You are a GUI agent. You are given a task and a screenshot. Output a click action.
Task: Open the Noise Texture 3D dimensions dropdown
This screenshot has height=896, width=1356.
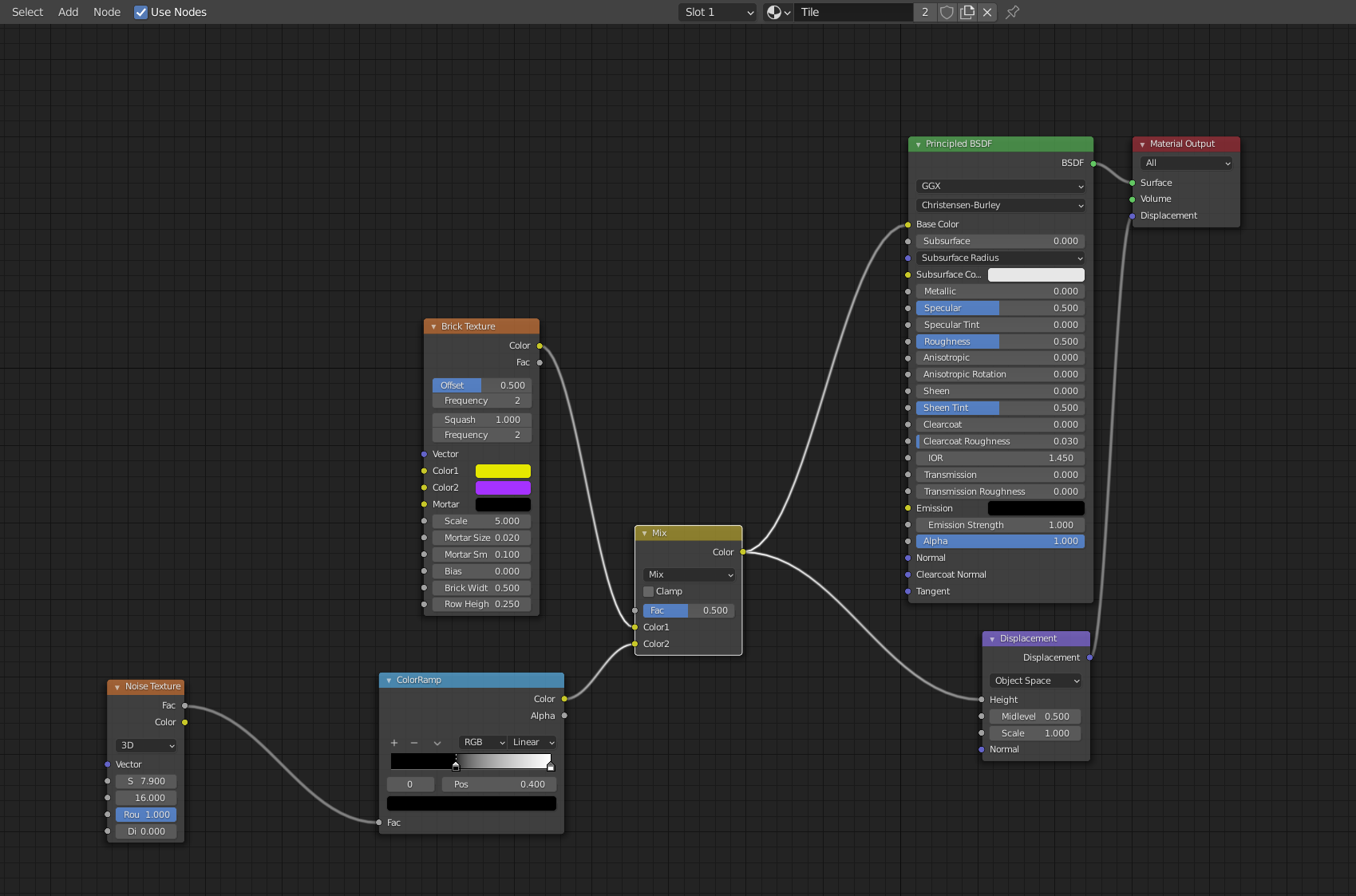coord(146,745)
